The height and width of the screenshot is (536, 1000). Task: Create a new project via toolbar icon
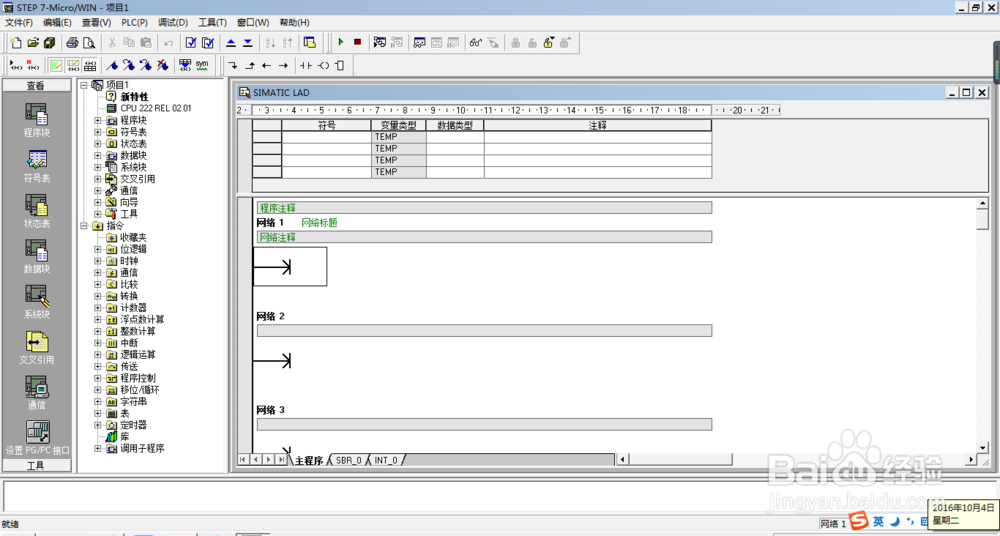(16, 43)
